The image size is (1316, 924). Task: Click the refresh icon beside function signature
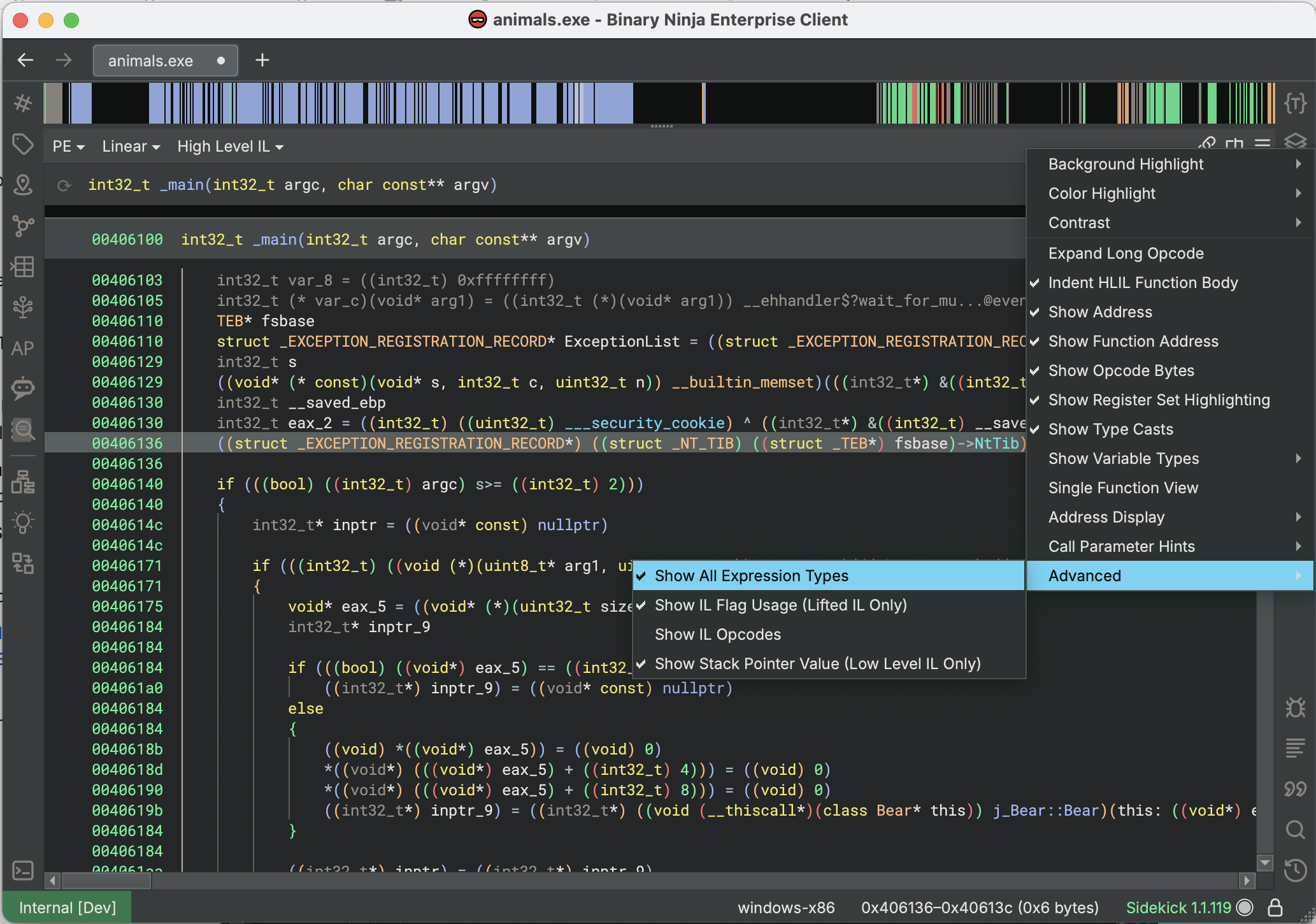click(x=64, y=185)
